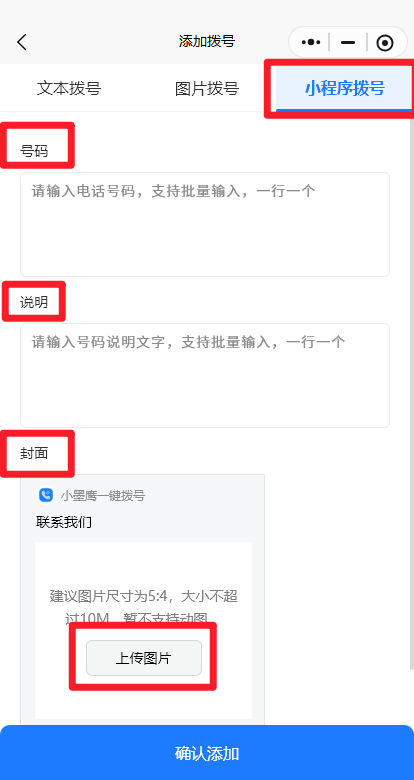Click the 上传图片 button
414x780 pixels.
coord(144,658)
